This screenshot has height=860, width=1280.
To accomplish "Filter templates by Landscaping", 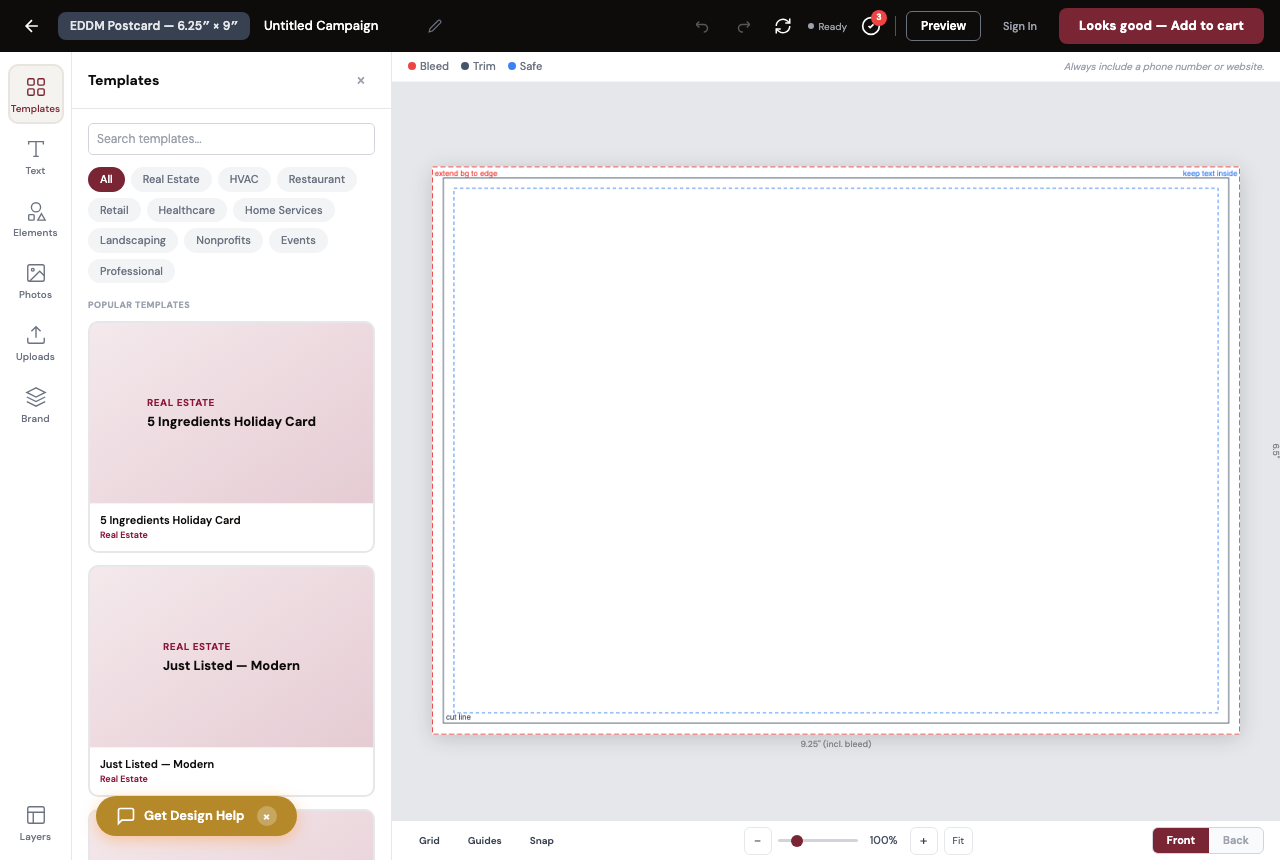I will [133, 240].
